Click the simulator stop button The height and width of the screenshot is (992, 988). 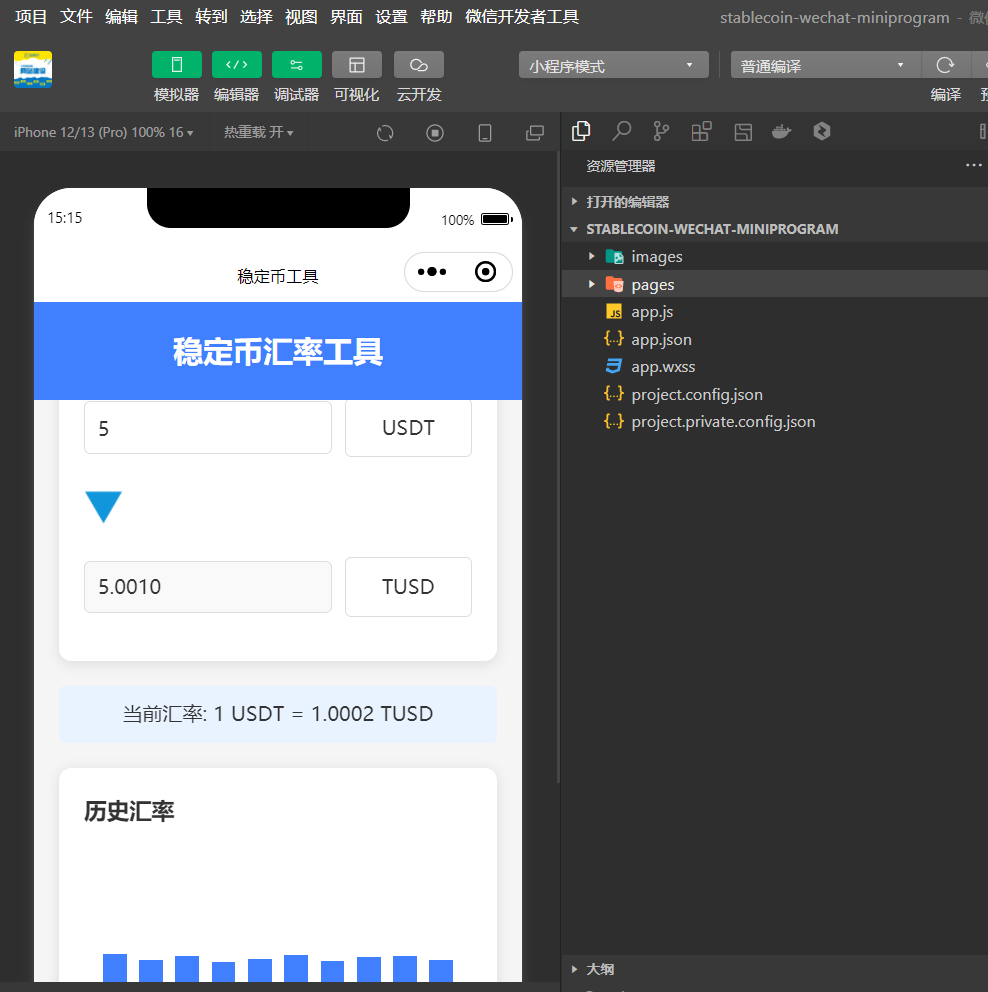[434, 132]
